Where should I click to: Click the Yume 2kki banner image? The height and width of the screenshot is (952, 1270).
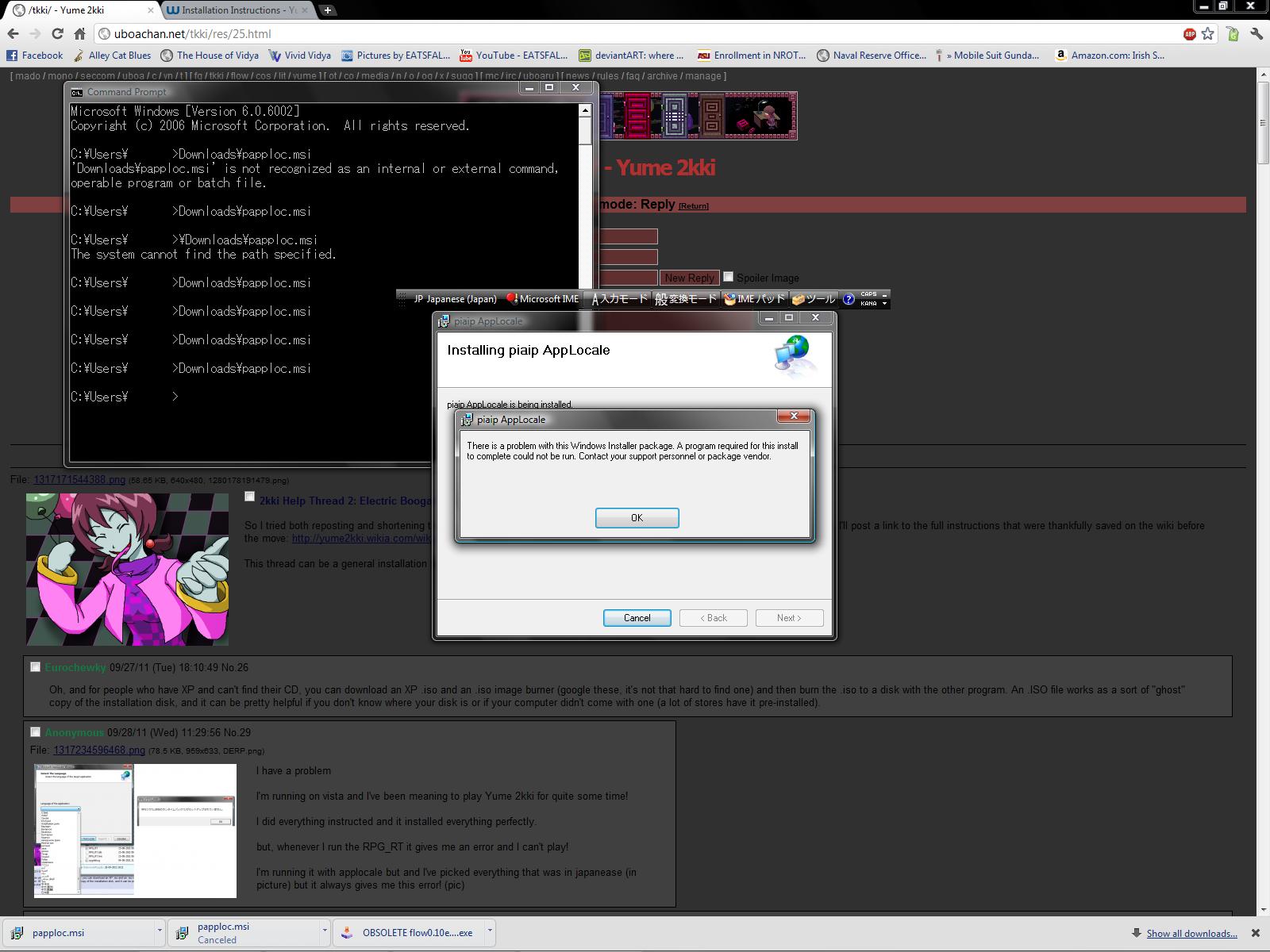(x=698, y=116)
